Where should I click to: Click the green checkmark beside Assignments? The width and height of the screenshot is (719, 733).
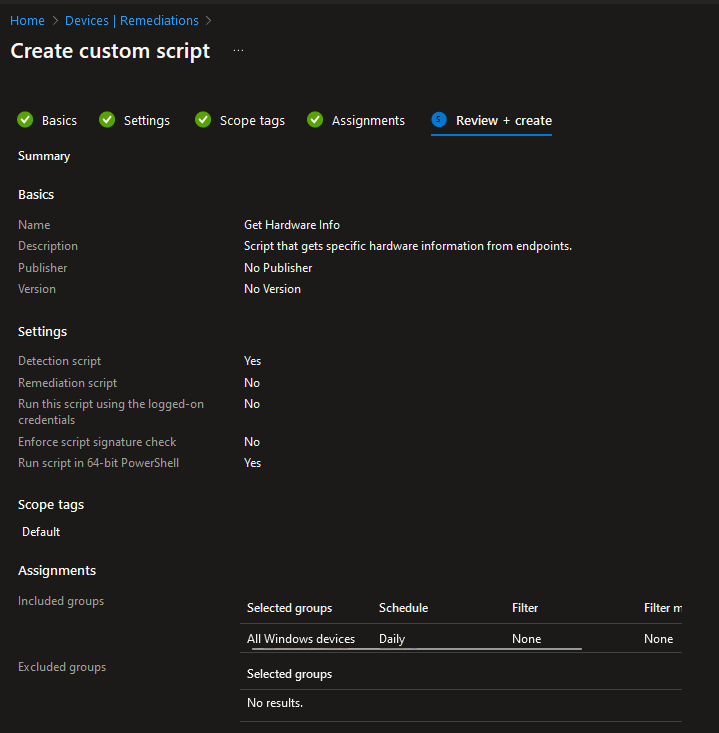coord(315,120)
